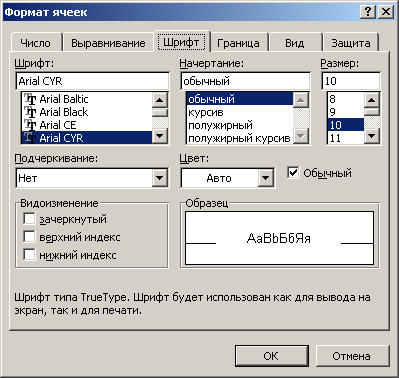Pick font size 11
This screenshot has height=378, width=399.
coord(346,138)
